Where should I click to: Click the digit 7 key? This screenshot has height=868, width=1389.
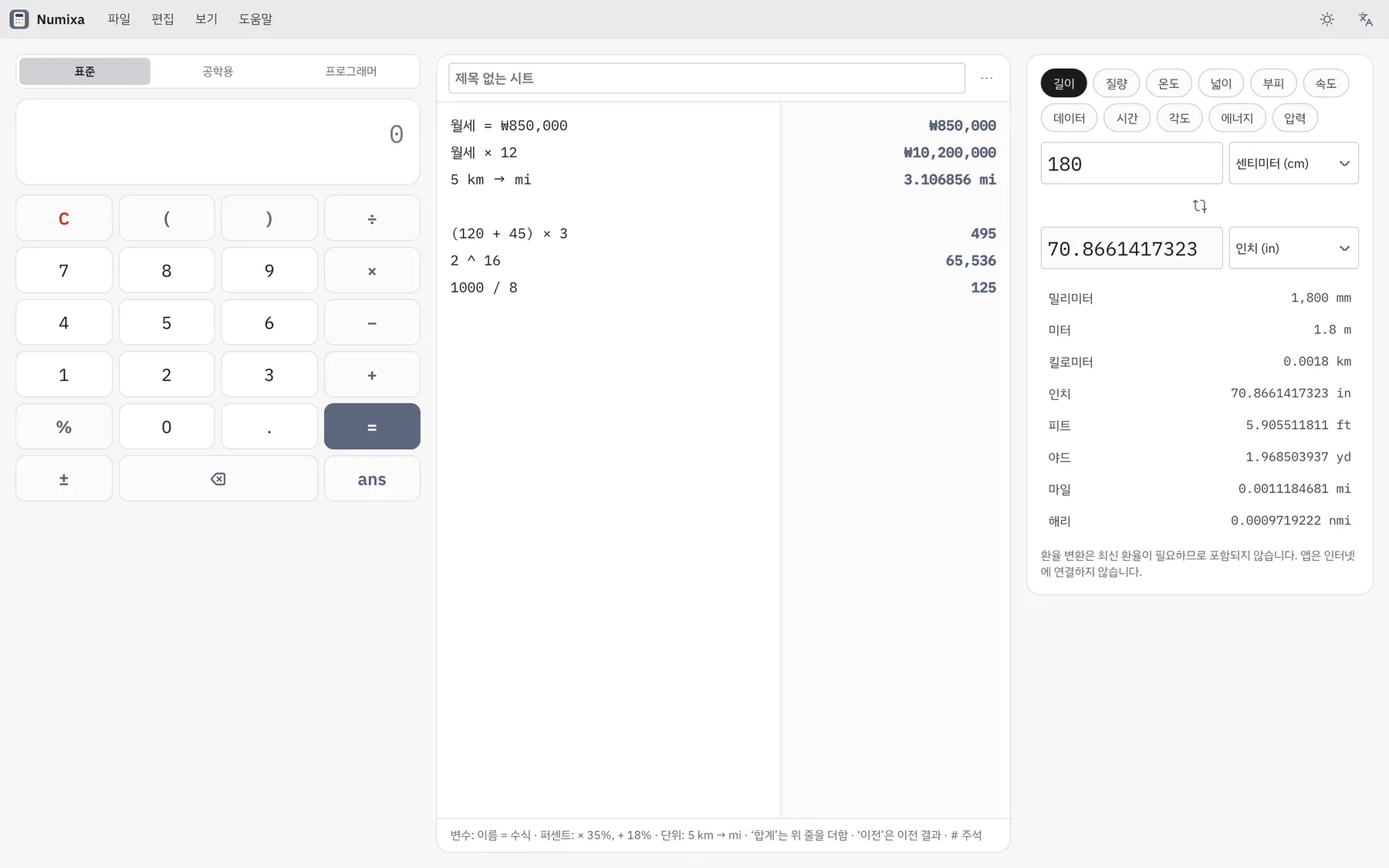pyautogui.click(x=64, y=271)
